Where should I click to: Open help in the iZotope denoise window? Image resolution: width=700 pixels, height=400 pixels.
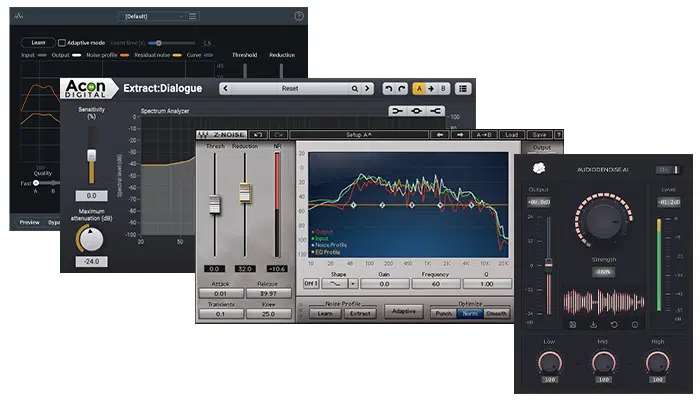(299, 16)
